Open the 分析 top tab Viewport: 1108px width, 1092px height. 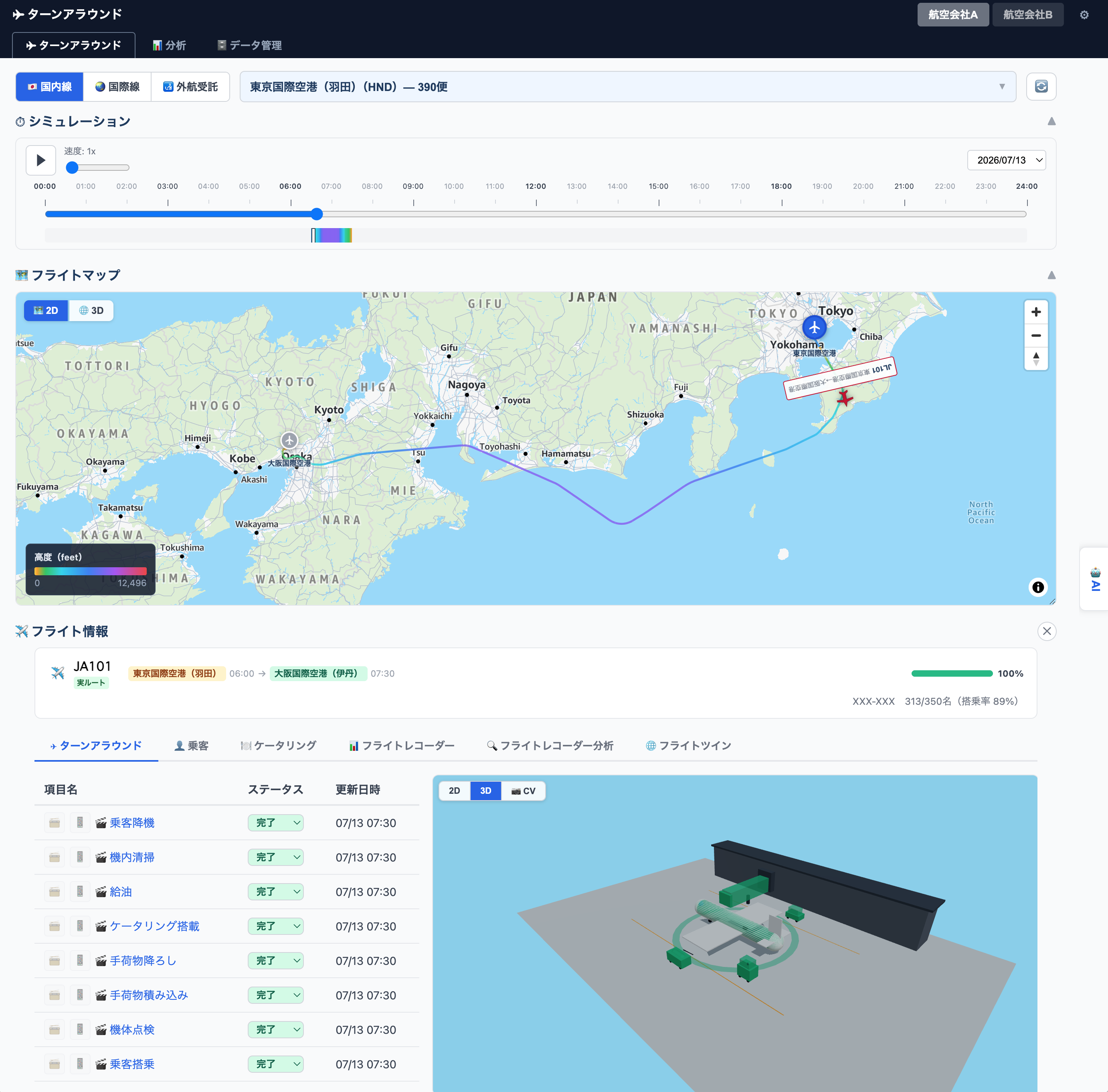click(x=169, y=45)
